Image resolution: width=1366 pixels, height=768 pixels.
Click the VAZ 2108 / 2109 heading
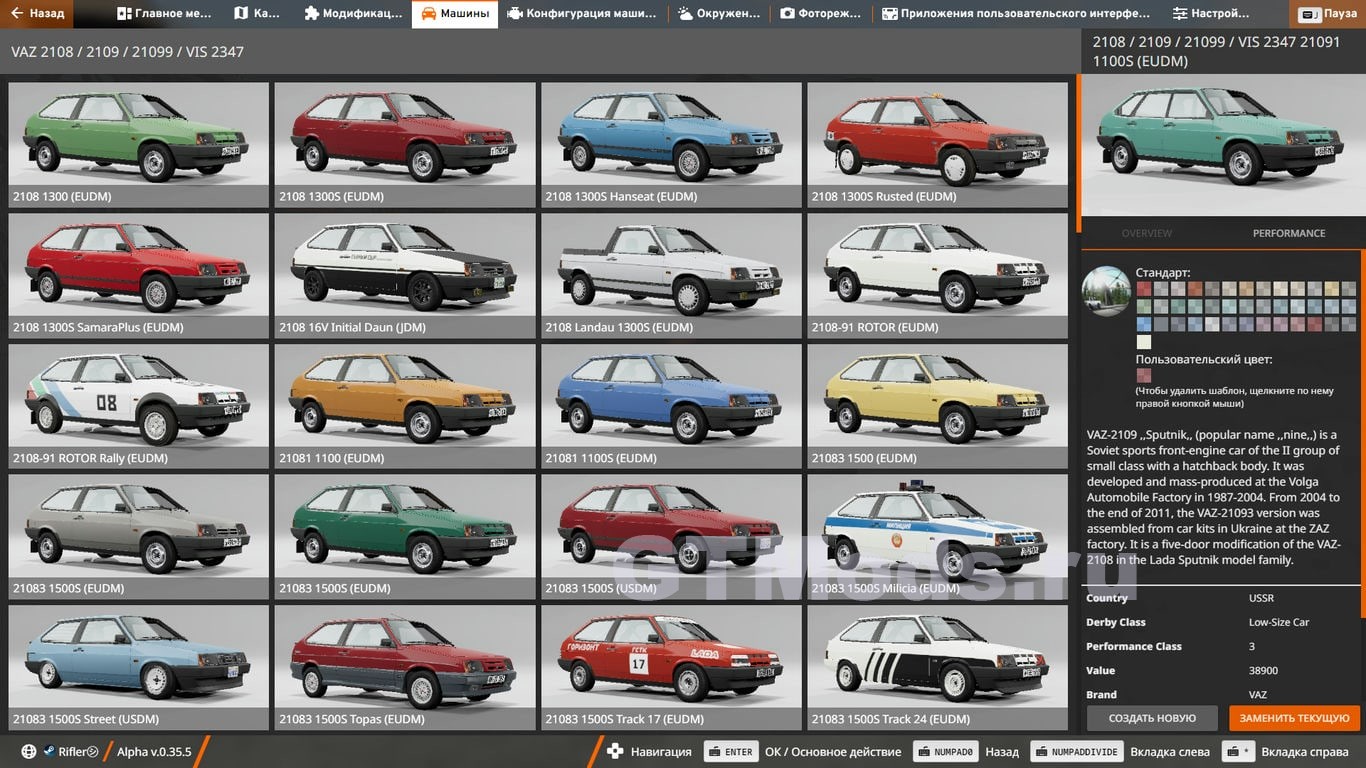pos(127,52)
